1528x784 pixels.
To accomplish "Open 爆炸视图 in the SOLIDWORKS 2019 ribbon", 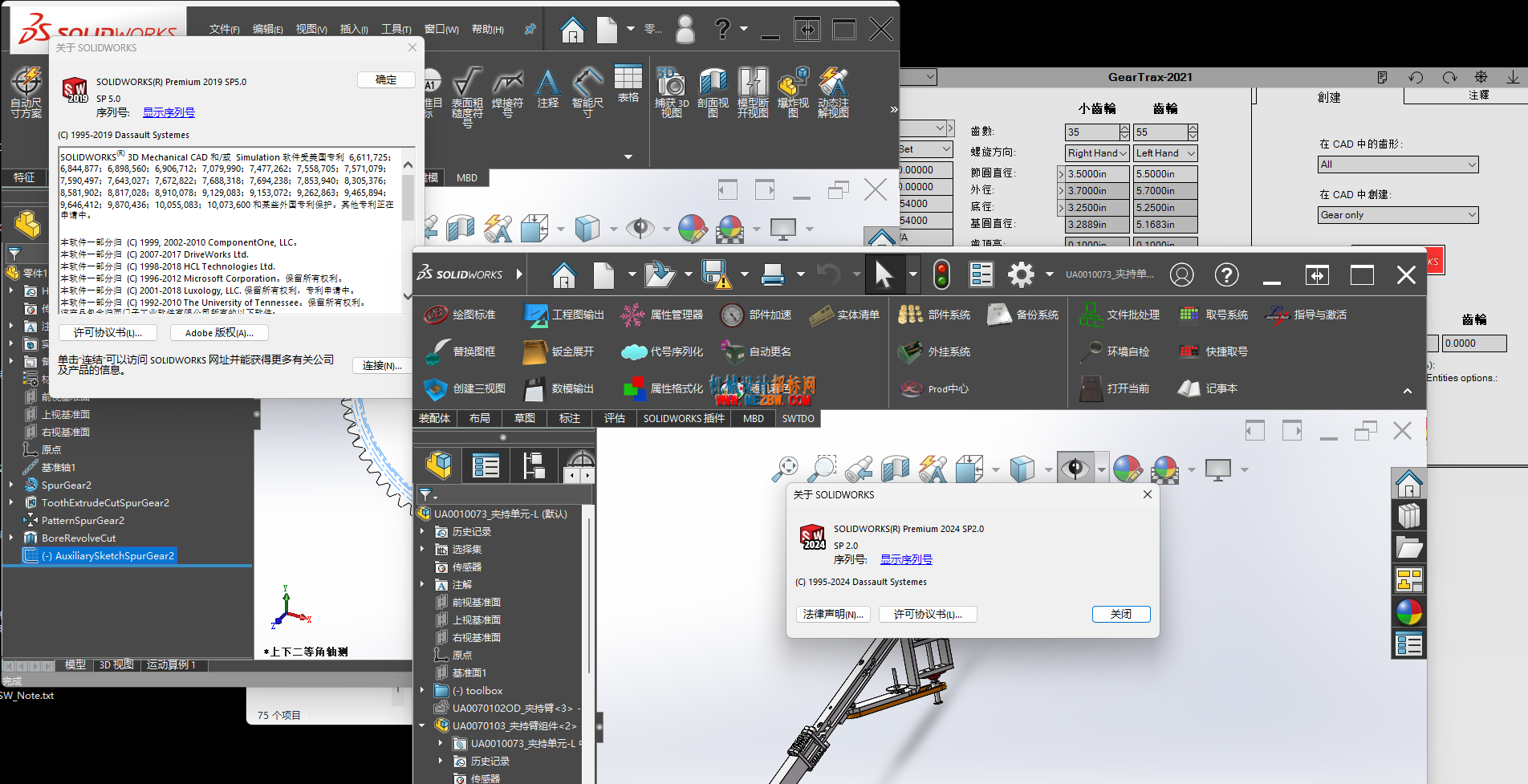I will (x=793, y=92).
